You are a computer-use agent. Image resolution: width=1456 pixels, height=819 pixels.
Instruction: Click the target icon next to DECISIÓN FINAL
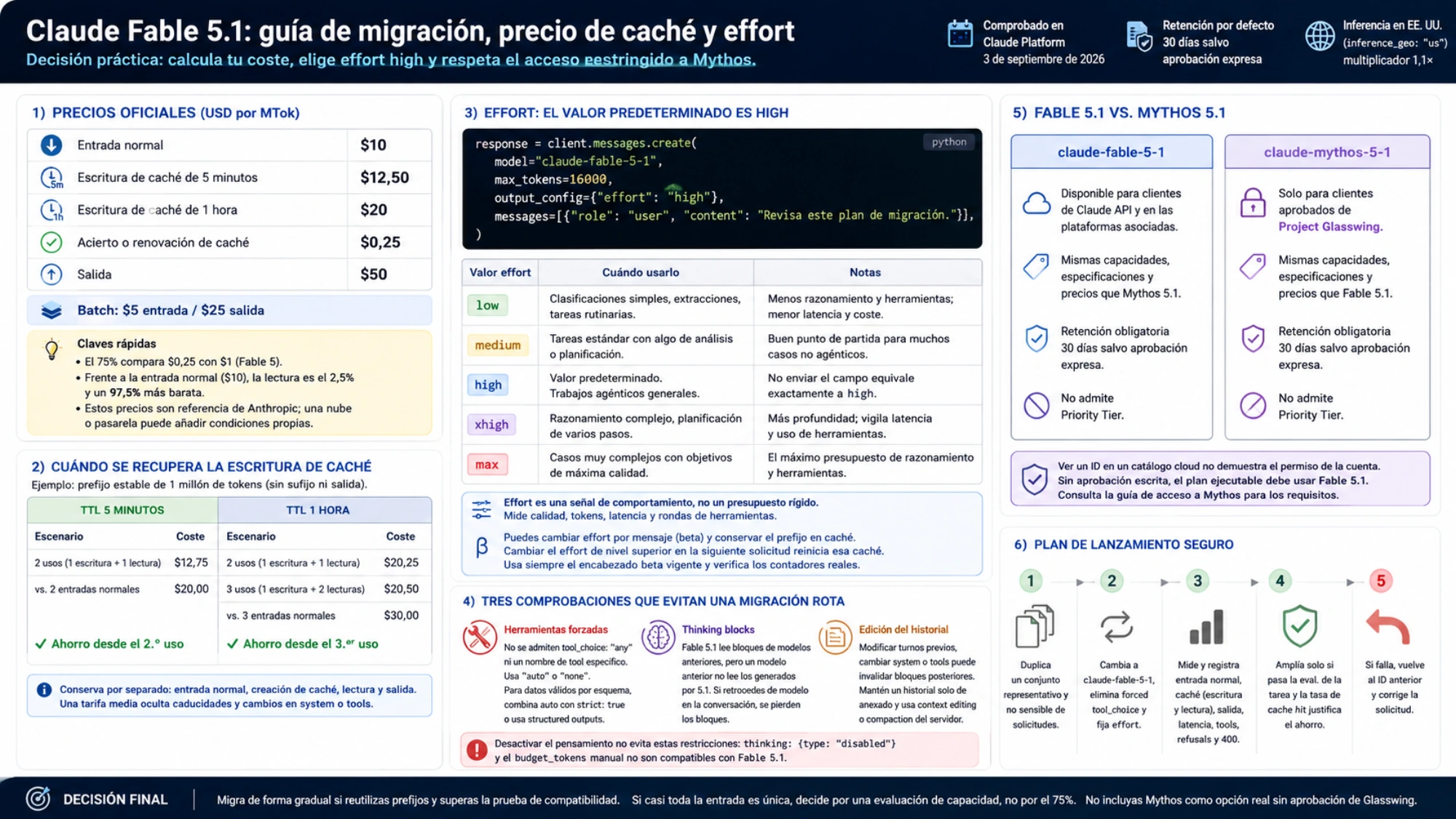click(x=39, y=799)
